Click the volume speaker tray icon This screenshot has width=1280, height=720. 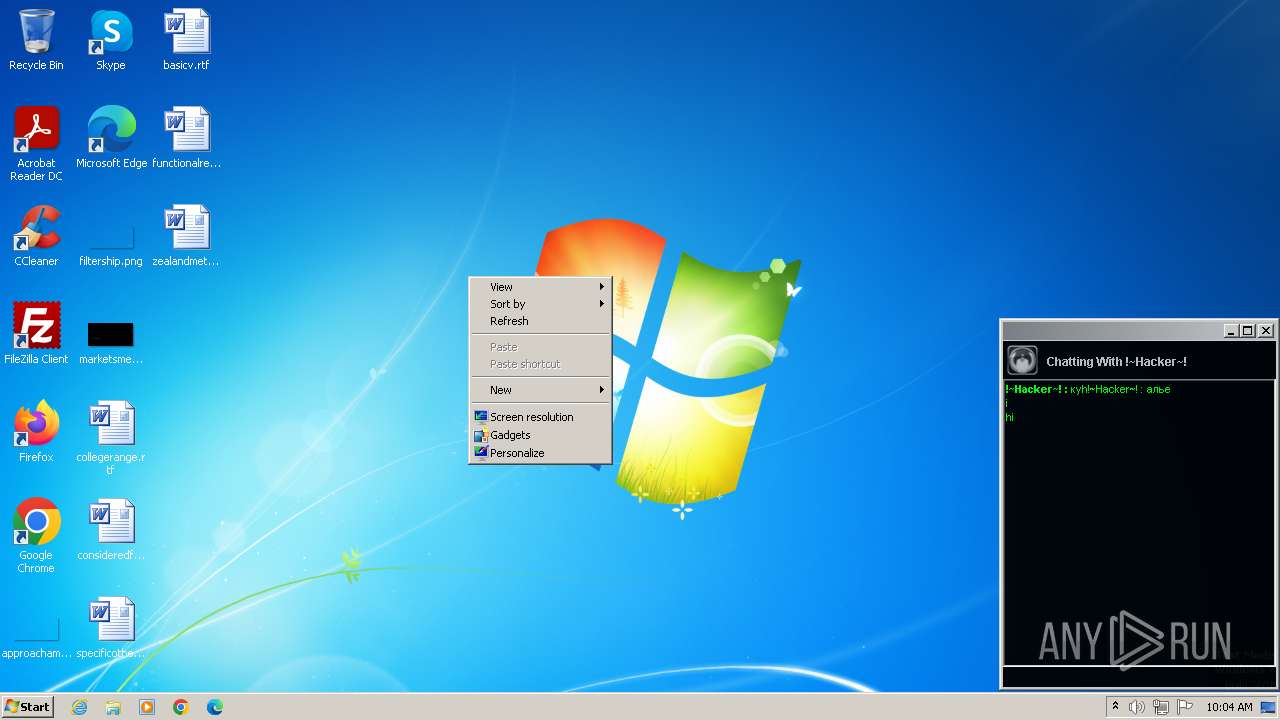1137,707
